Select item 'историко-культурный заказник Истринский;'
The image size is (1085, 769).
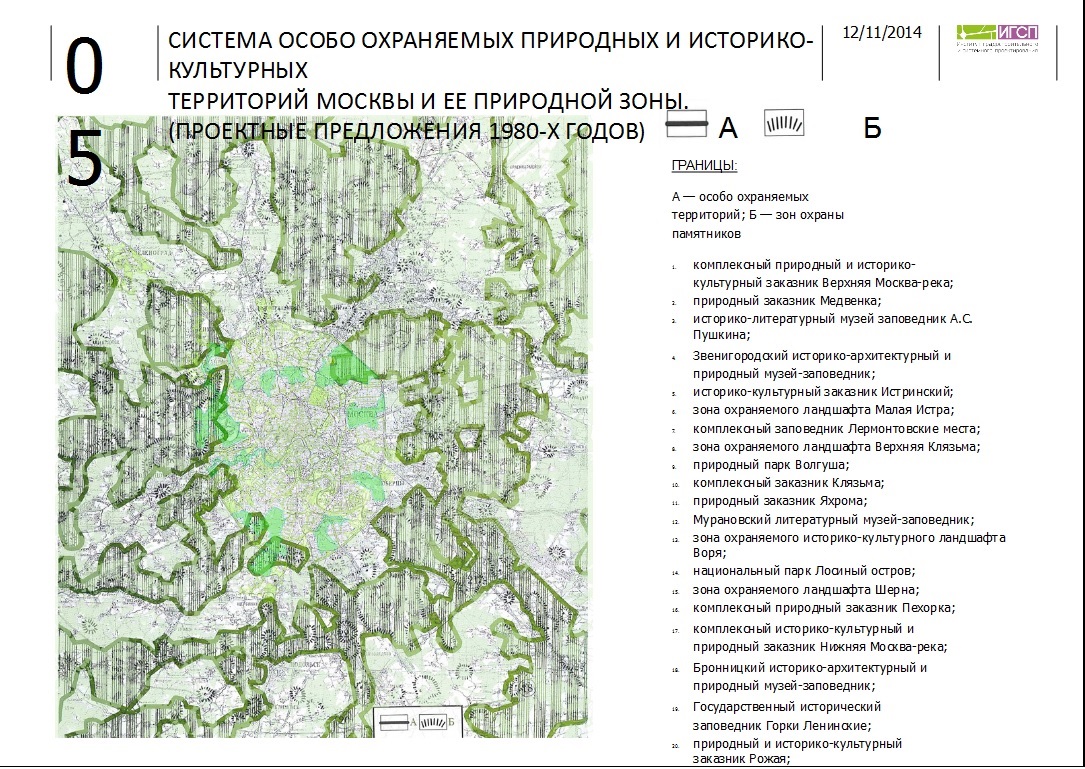coord(823,392)
